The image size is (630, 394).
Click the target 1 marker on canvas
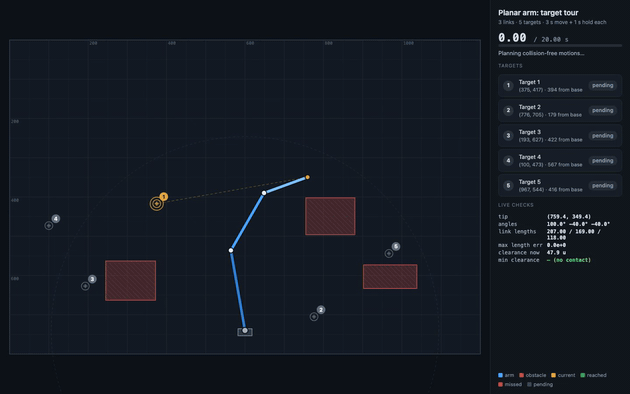click(x=157, y=204)
